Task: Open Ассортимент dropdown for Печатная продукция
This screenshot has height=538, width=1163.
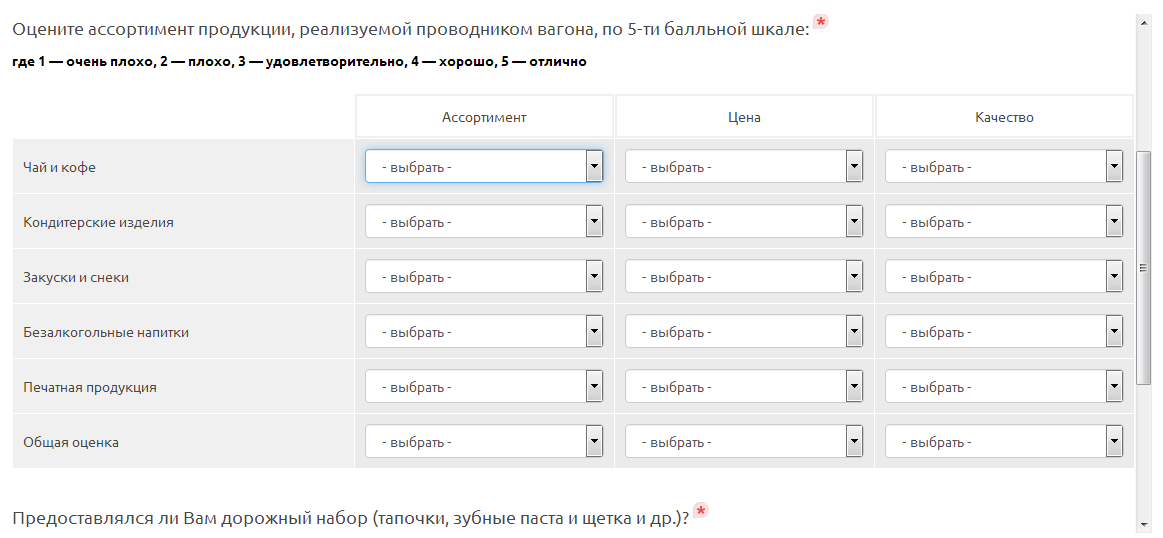Action: pos(484,387)
